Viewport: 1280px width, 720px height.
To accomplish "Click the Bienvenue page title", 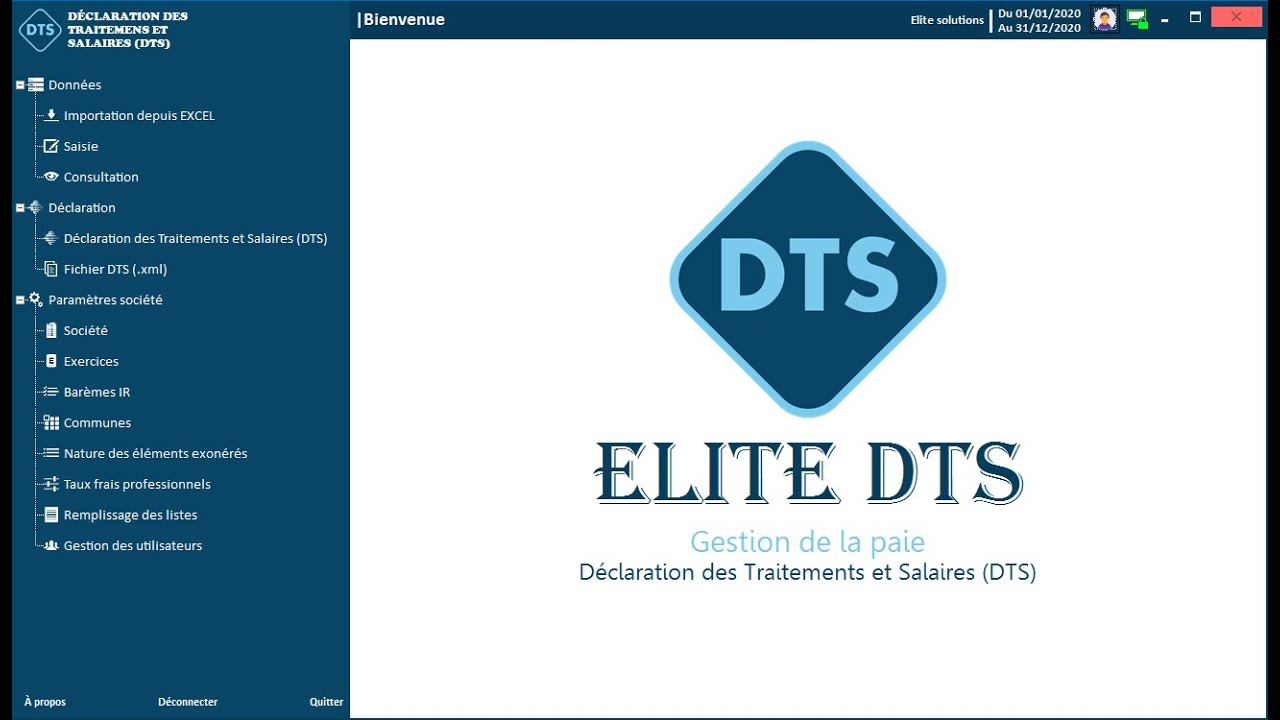I will point(402,19).
